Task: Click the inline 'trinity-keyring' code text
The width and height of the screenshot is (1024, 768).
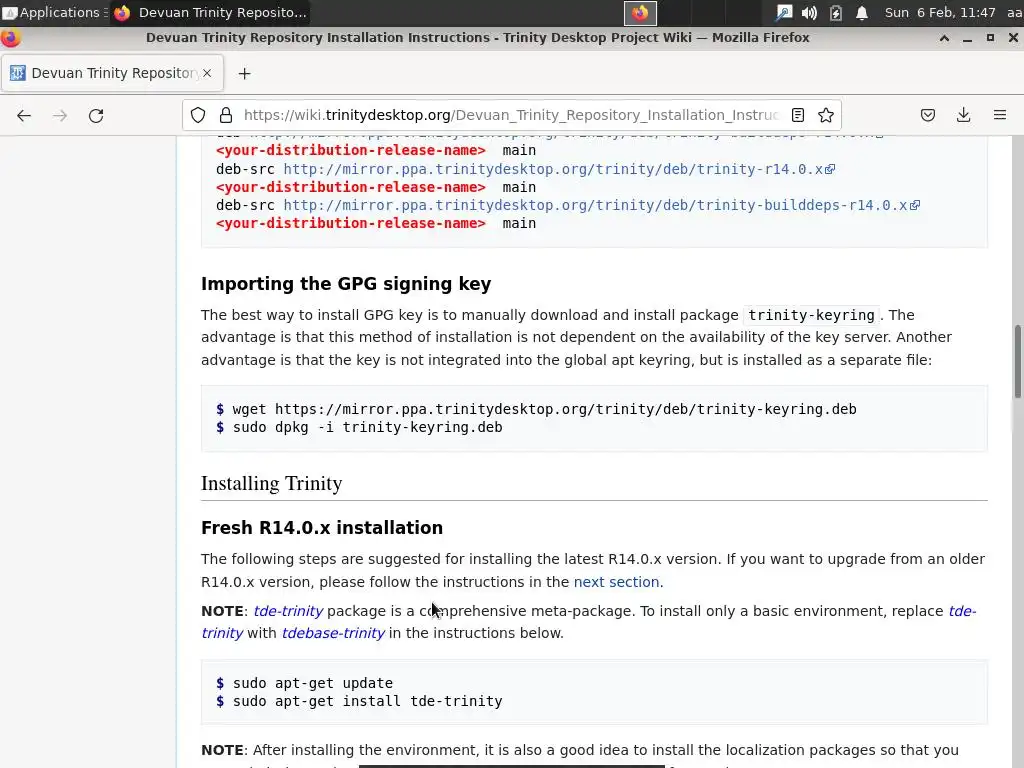Action: tap(811, 315)
